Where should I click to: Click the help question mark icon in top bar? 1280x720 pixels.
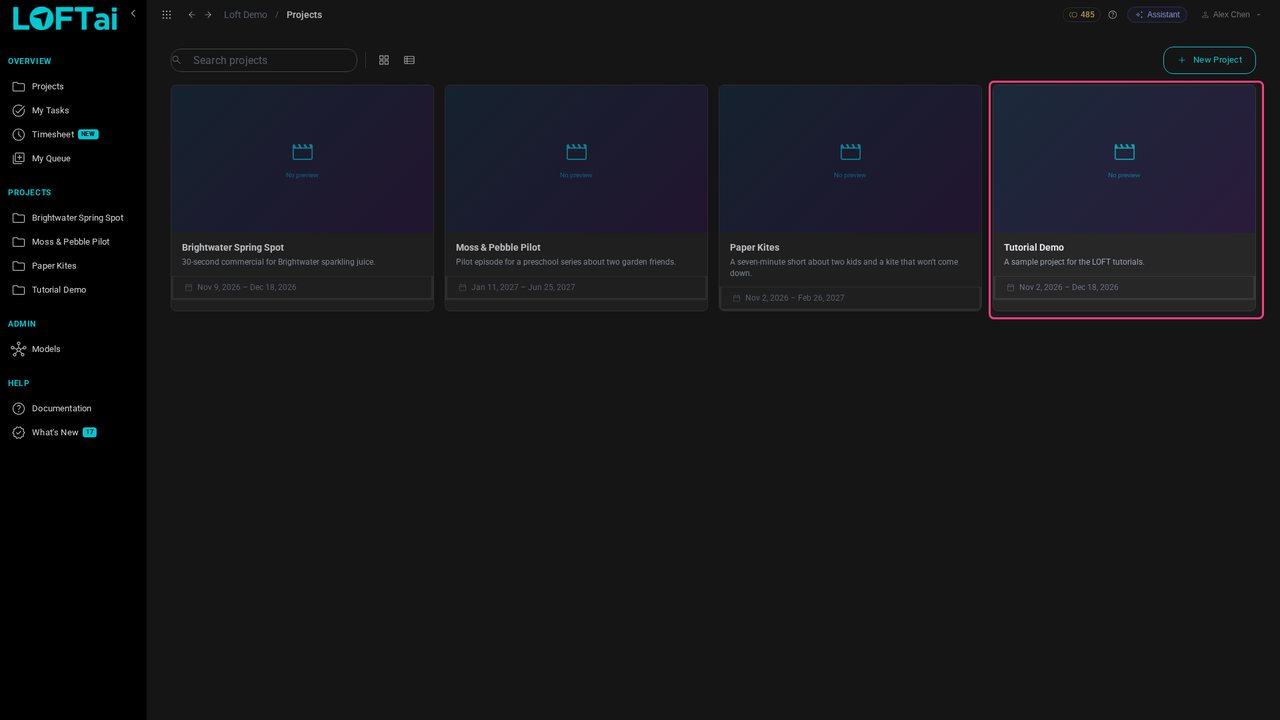(1112, 15)
